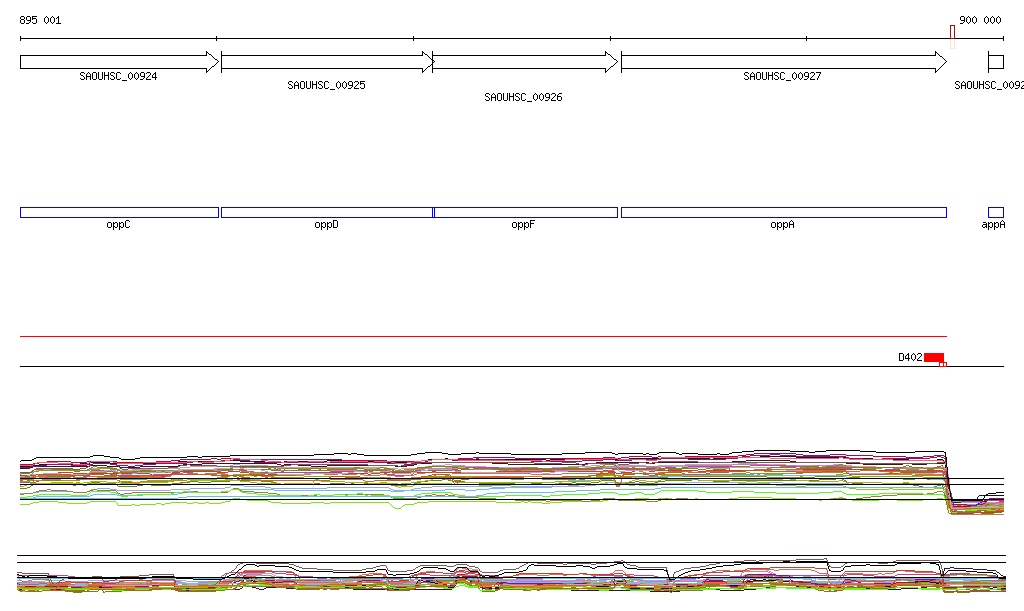Select the blue oppF annotation box

point(525,212)
